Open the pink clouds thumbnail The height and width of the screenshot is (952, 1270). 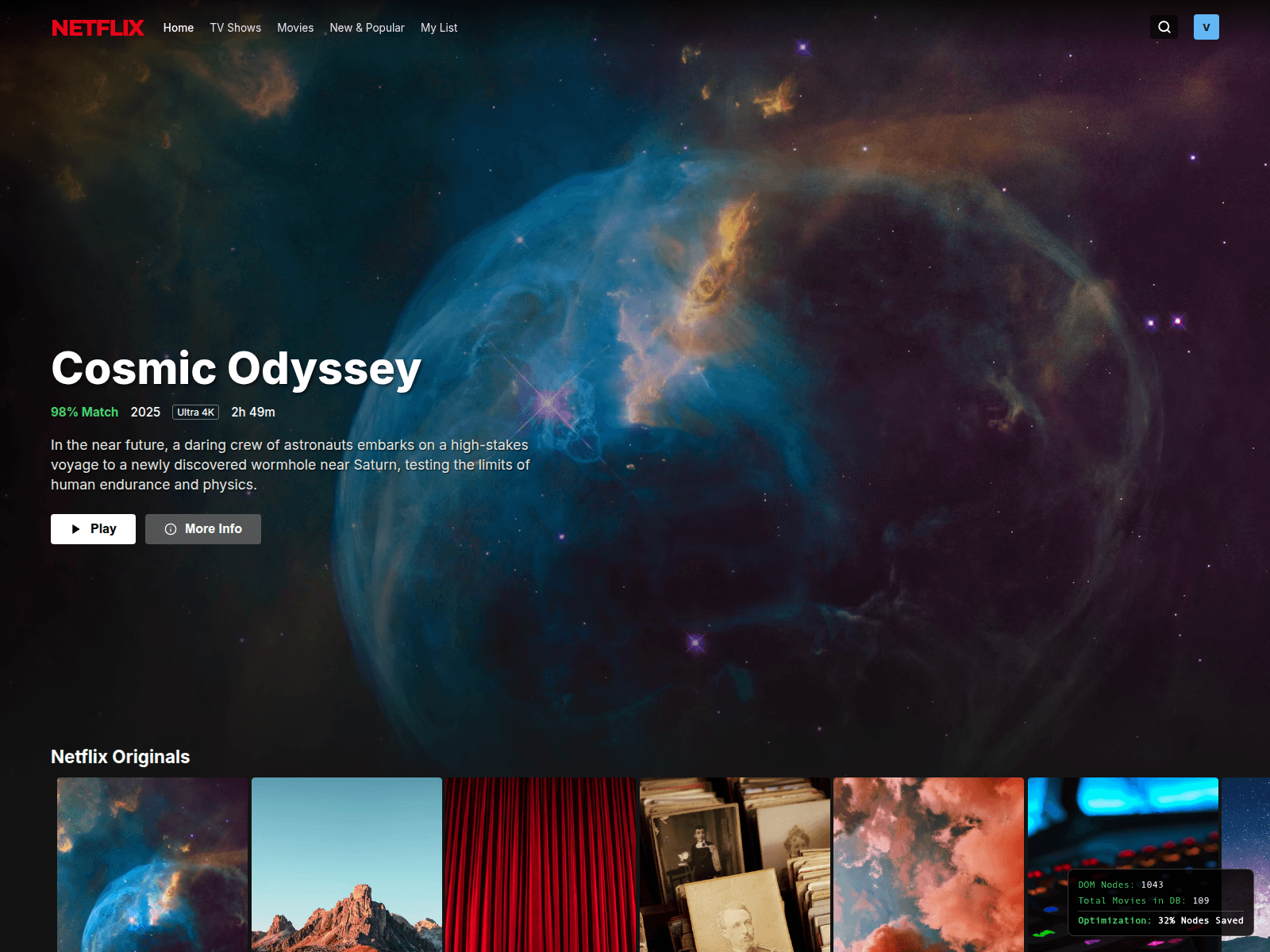pos(929,865)
